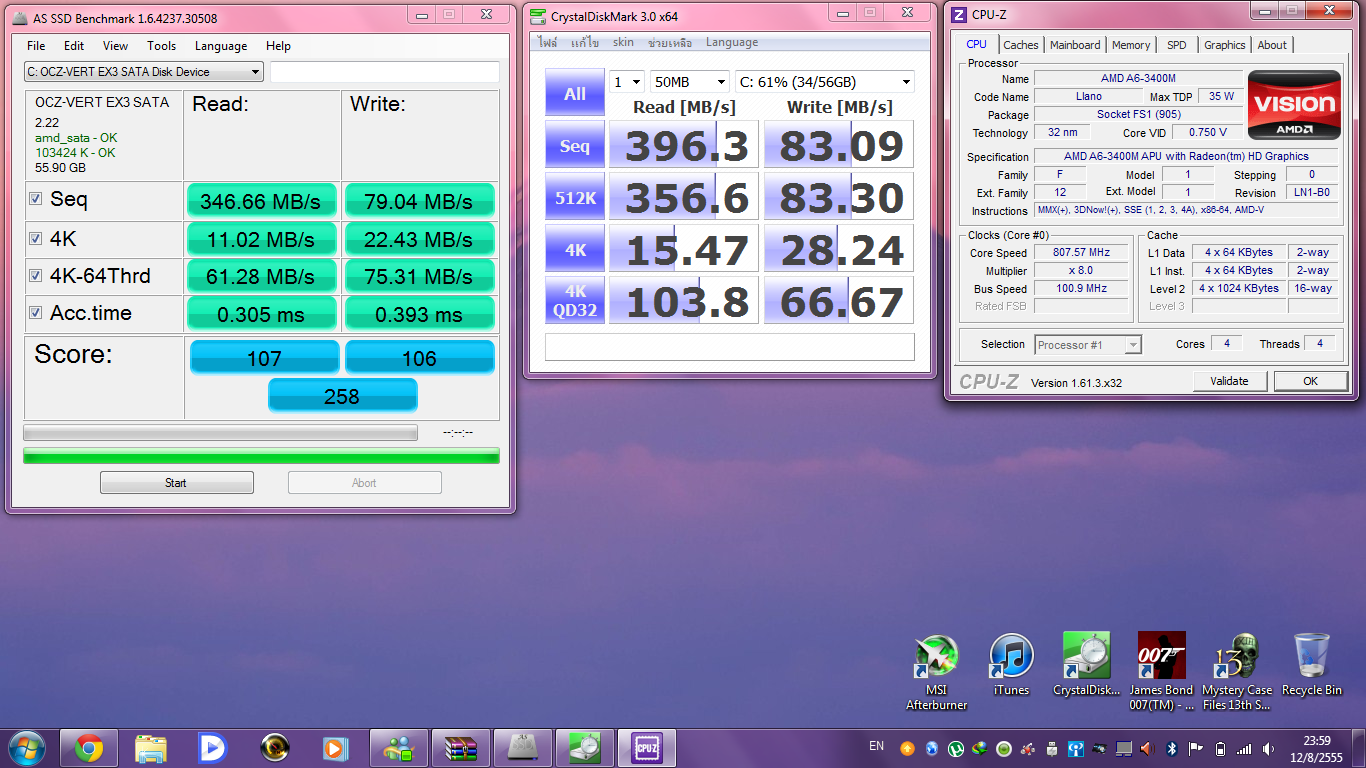Click the green progress bar in AS SSD
Image resolution: width=1366 pixels, height=768 pixels.
(261, 456)
